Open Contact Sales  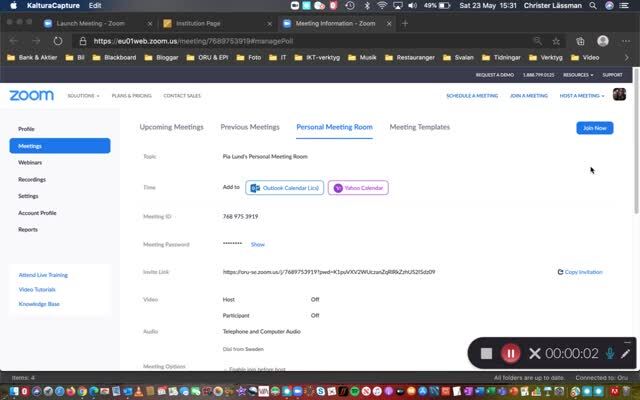pyautogui.click(x=182, y=96)
